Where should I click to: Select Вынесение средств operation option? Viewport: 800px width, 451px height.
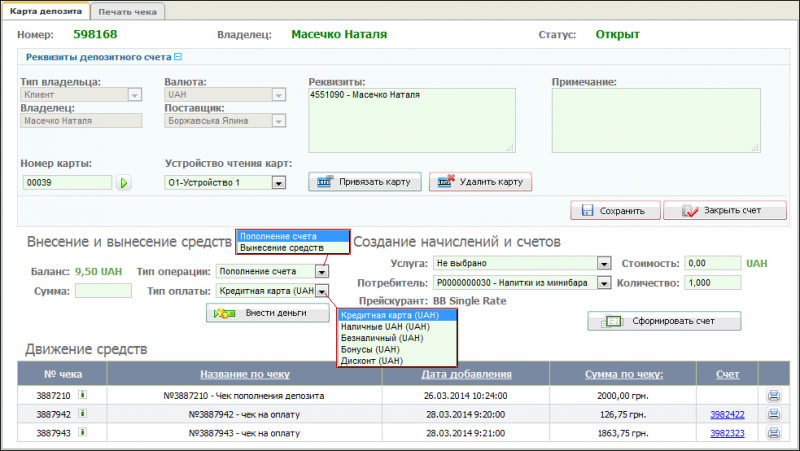pos(281,246)
